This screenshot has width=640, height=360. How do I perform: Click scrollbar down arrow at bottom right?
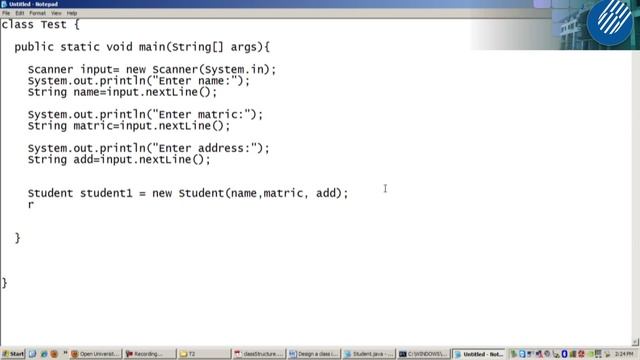(636, 342)
